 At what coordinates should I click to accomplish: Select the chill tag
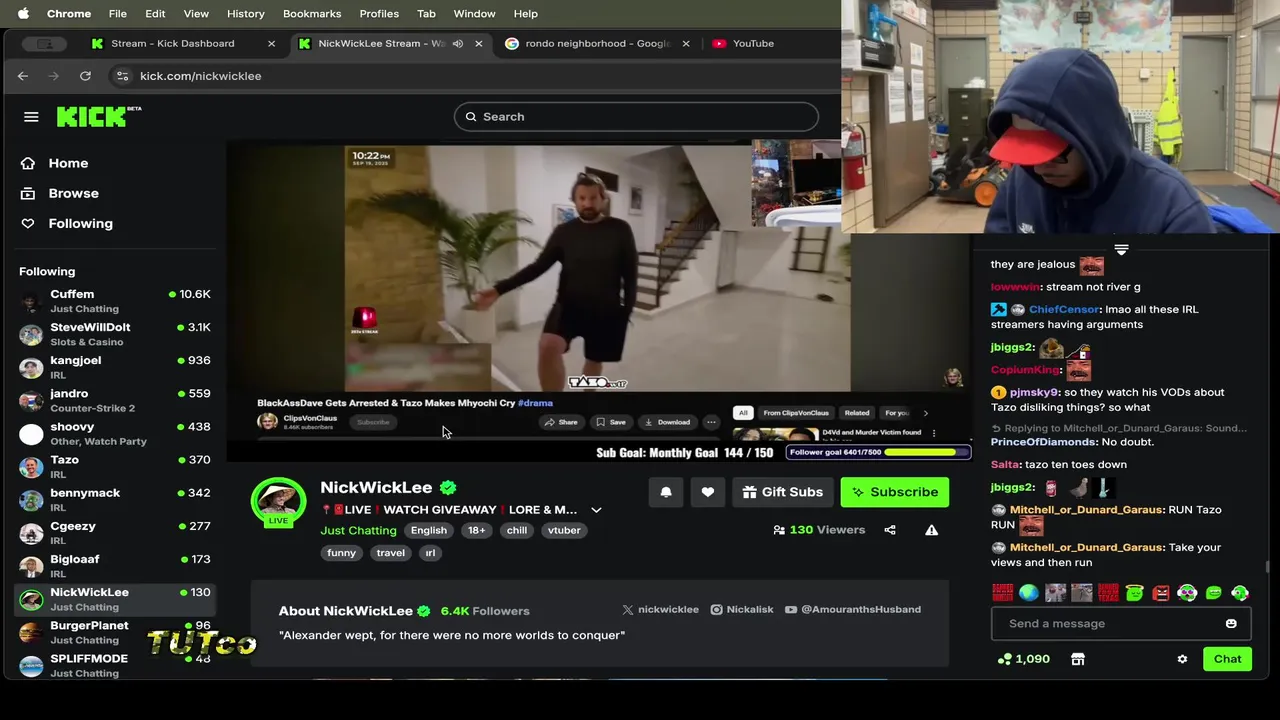[x=517, y=530]
